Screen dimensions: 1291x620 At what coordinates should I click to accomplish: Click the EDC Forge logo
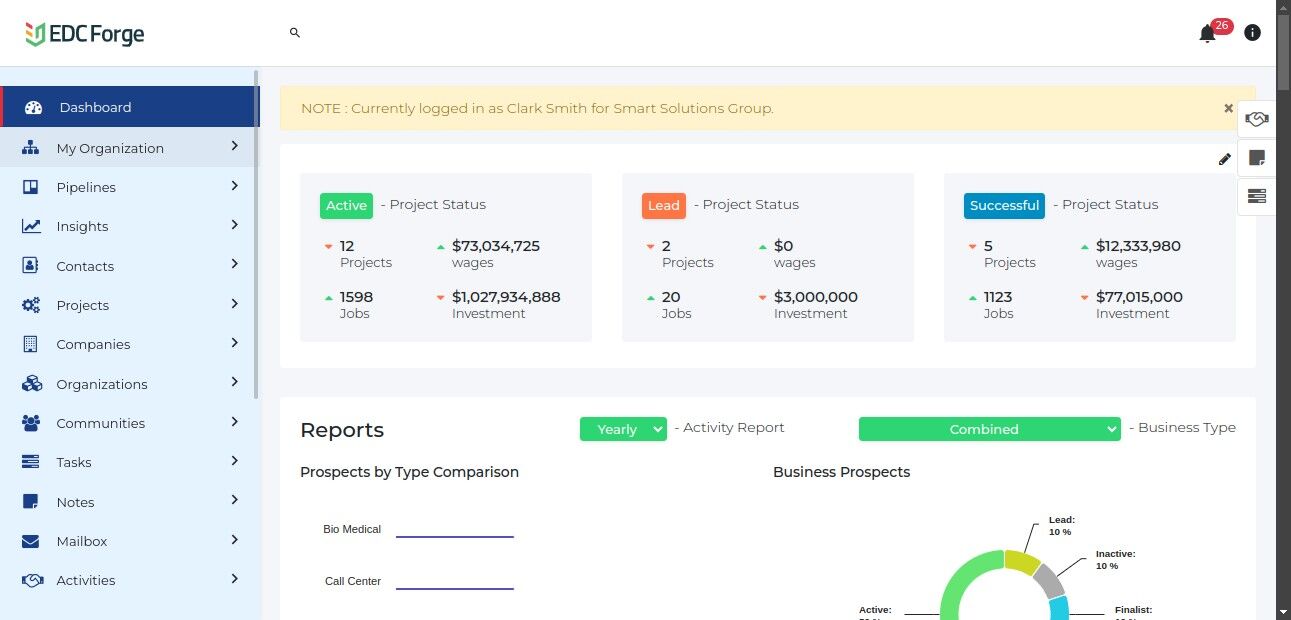[x=85, y=34]
